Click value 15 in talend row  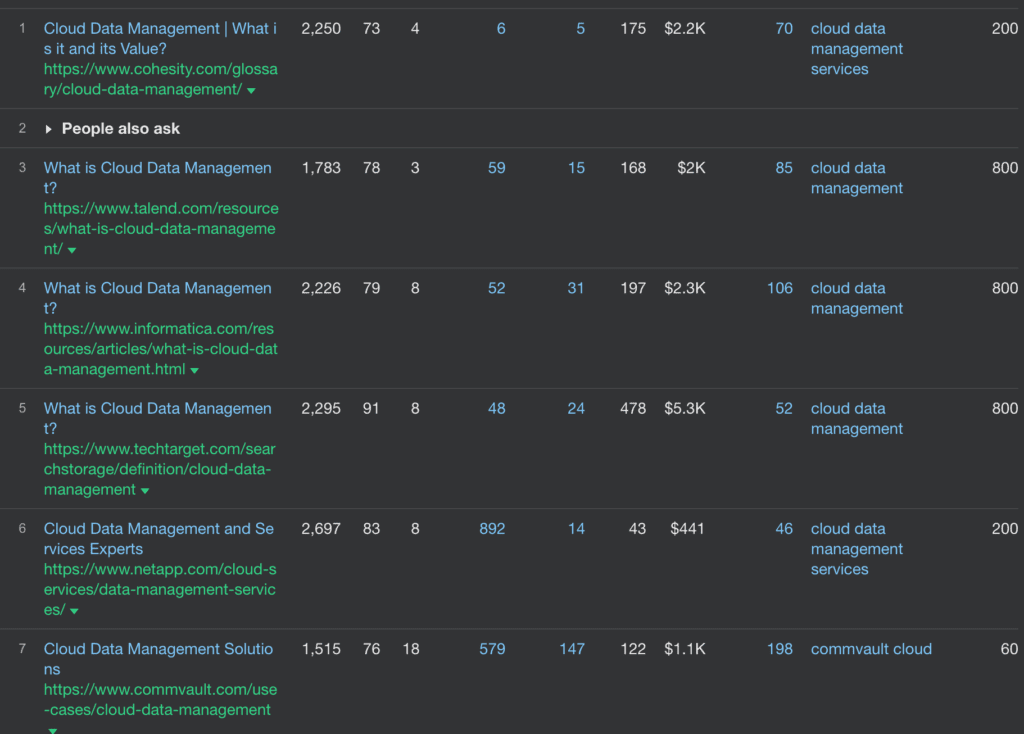[576, 168]
